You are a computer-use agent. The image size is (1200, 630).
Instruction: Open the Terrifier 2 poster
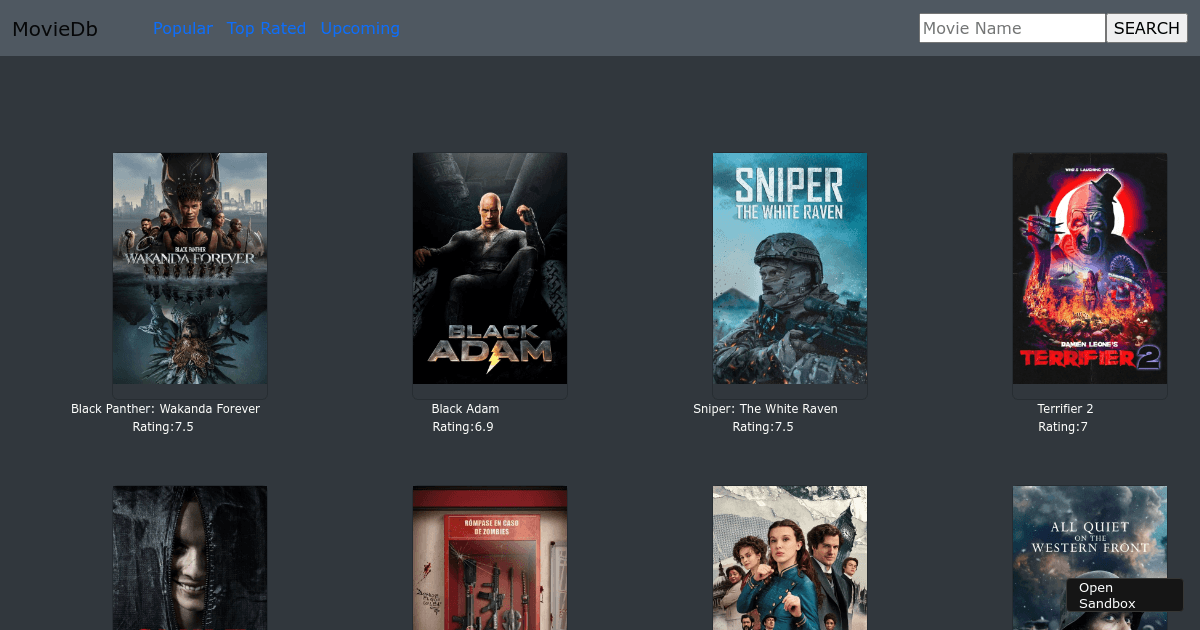[x=1090, y=268]
